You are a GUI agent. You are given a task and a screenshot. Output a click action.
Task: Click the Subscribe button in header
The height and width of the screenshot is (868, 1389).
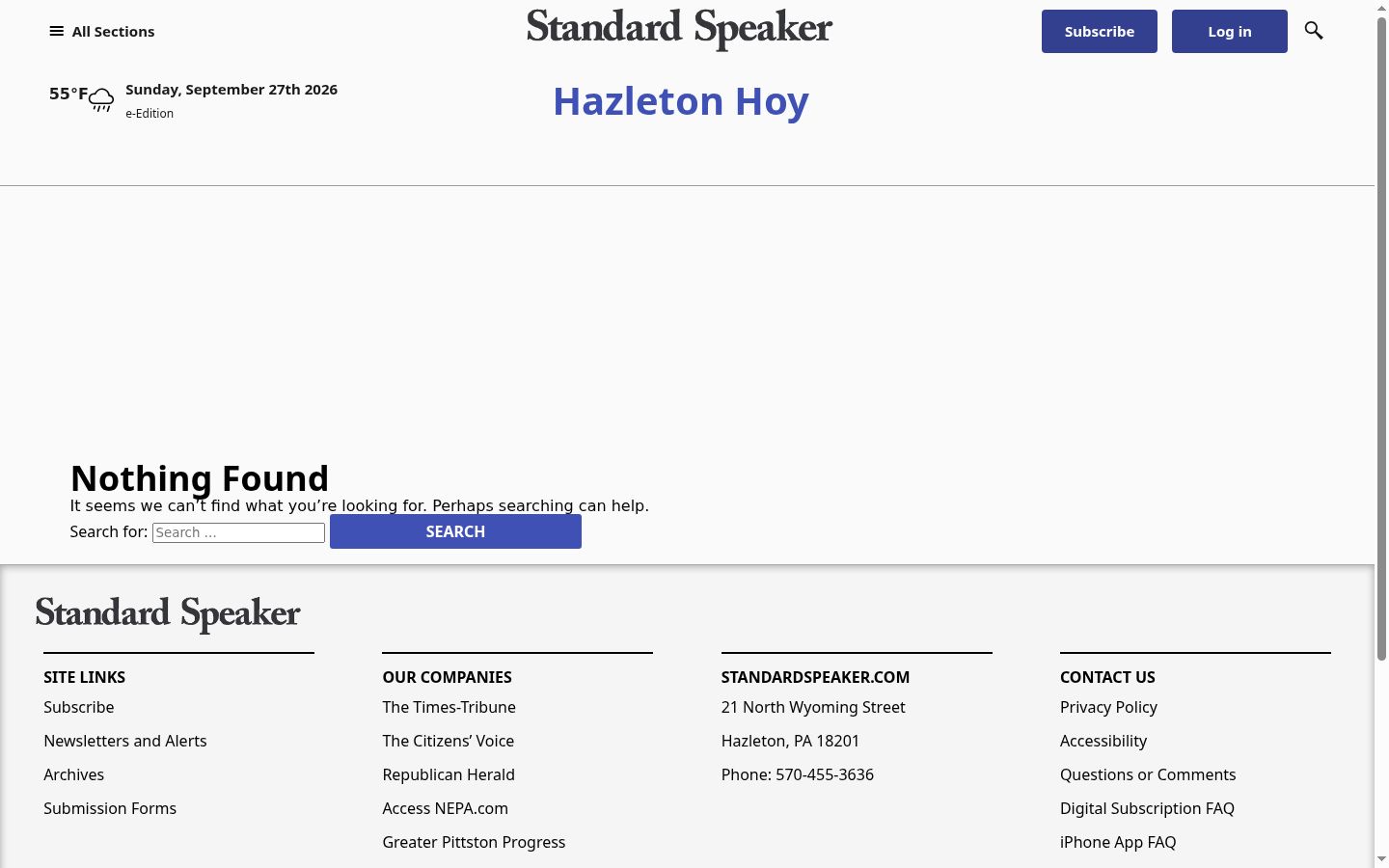pos(1100,31)
